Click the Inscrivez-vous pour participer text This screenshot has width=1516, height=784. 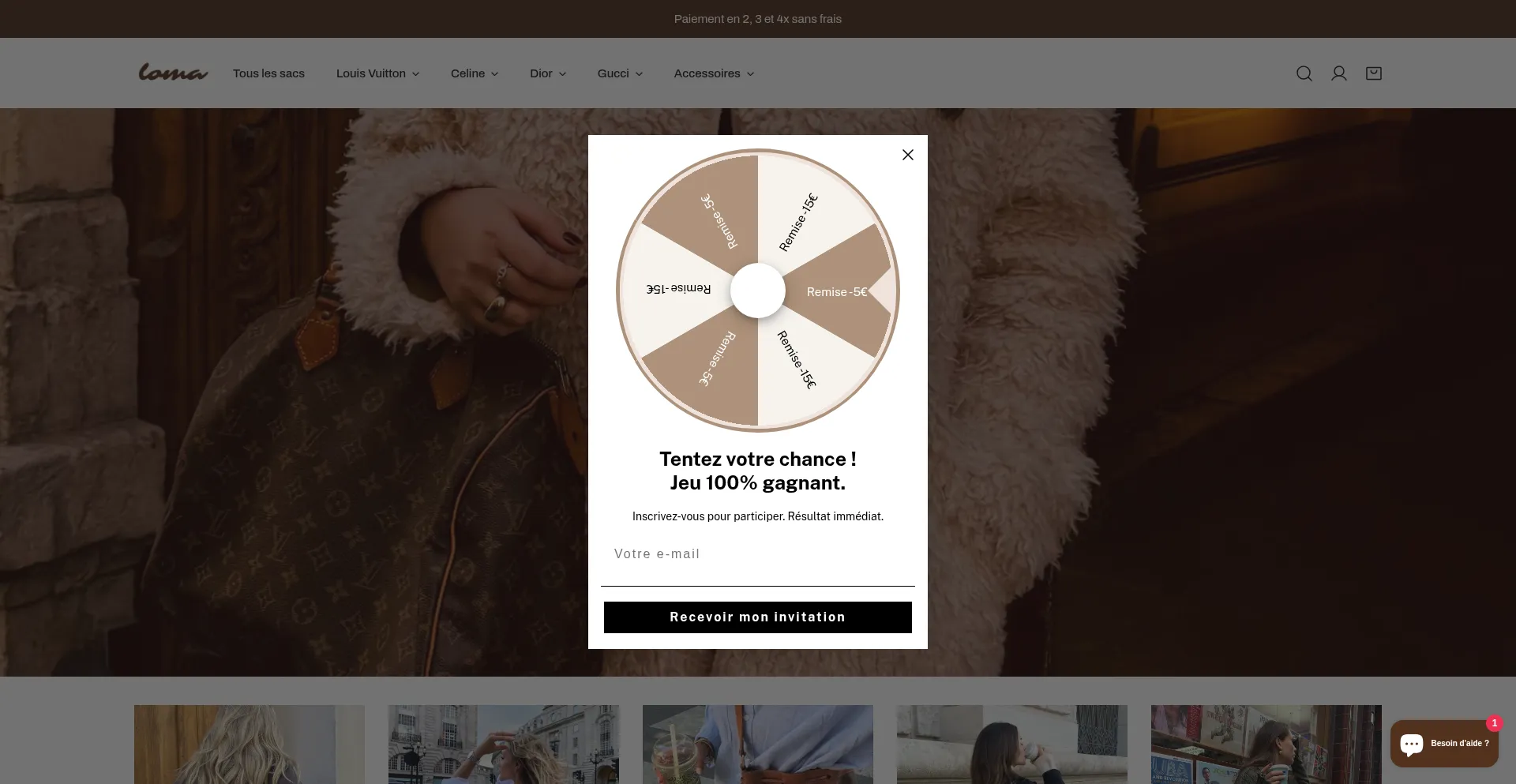[x=758, y=516]
